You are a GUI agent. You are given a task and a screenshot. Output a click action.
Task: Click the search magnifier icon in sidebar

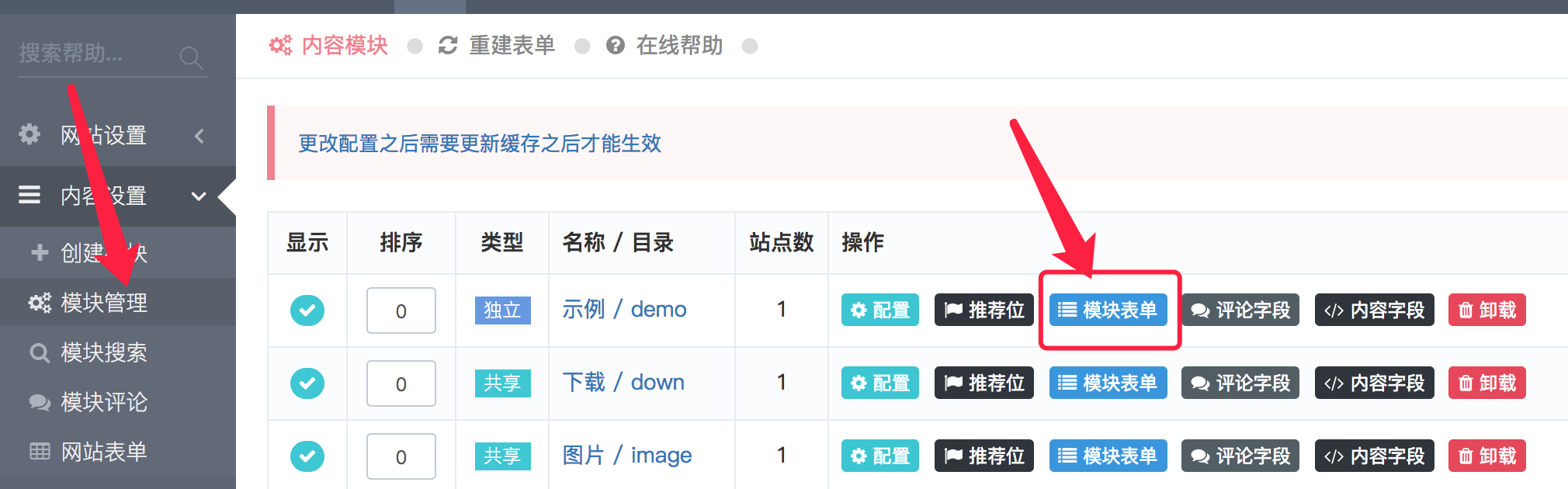click(191, 57)
